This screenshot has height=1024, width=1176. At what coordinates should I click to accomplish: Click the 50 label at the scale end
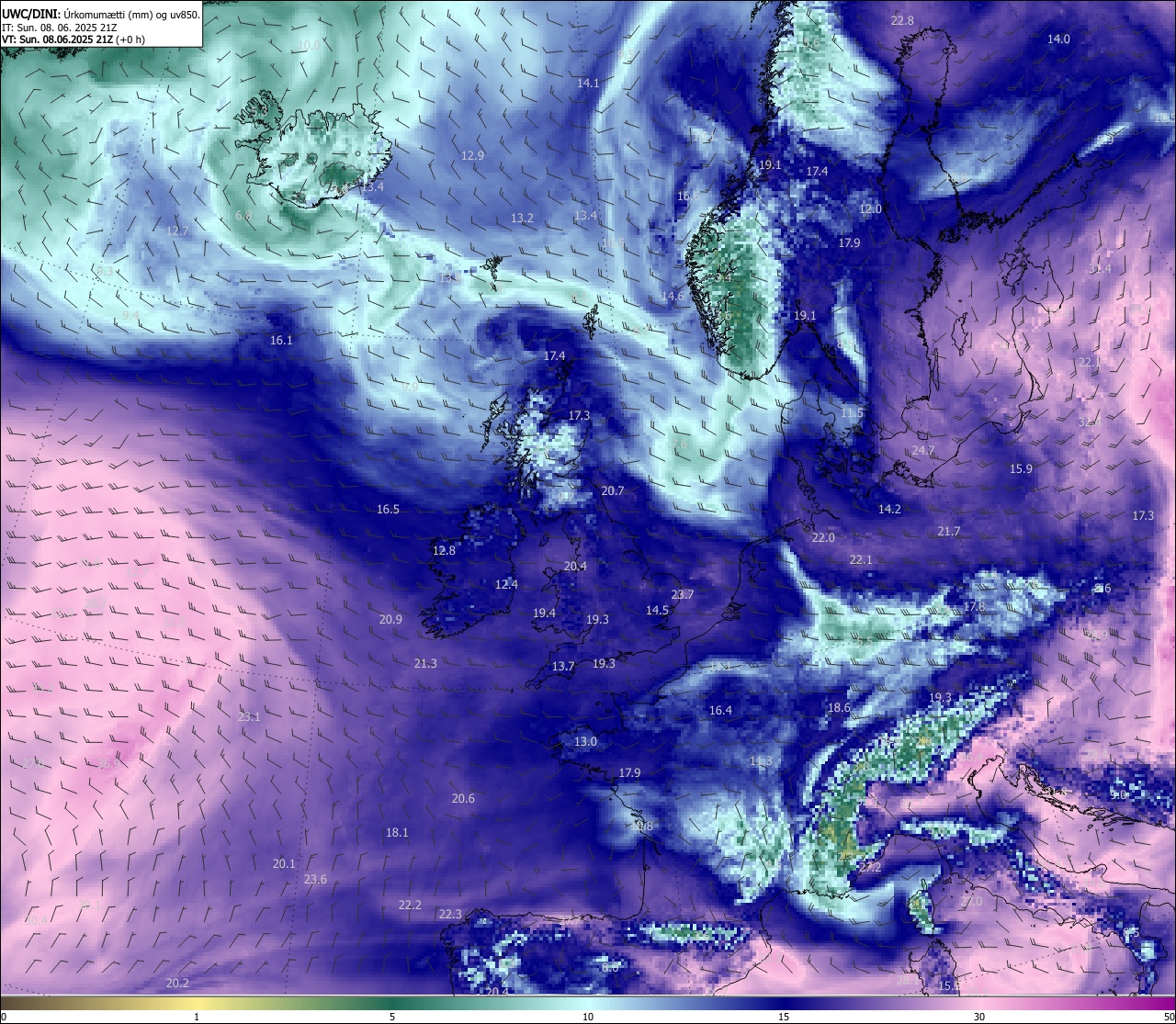tap(1169, 1017)
